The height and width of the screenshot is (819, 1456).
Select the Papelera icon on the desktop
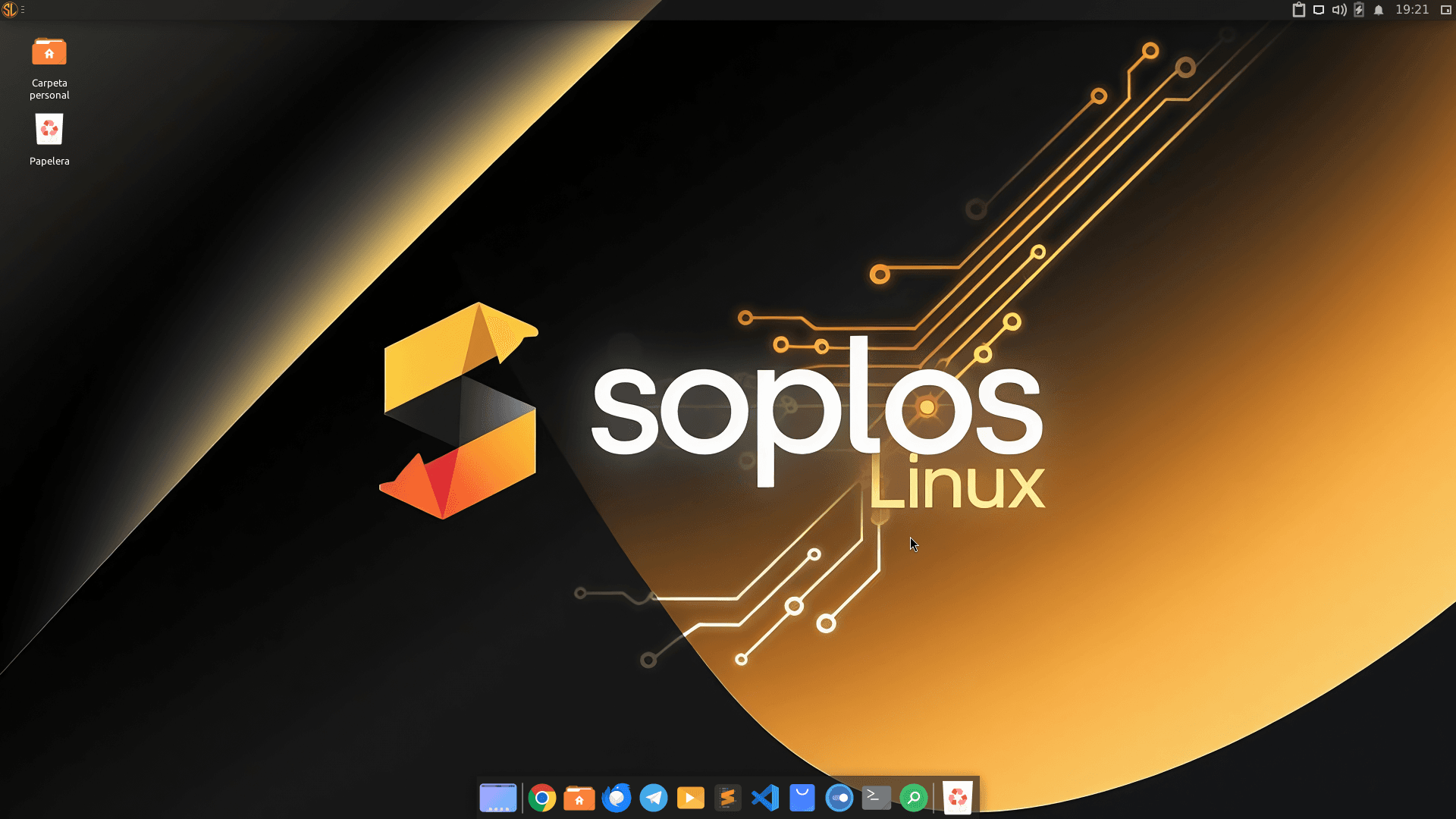coord(49,140)
